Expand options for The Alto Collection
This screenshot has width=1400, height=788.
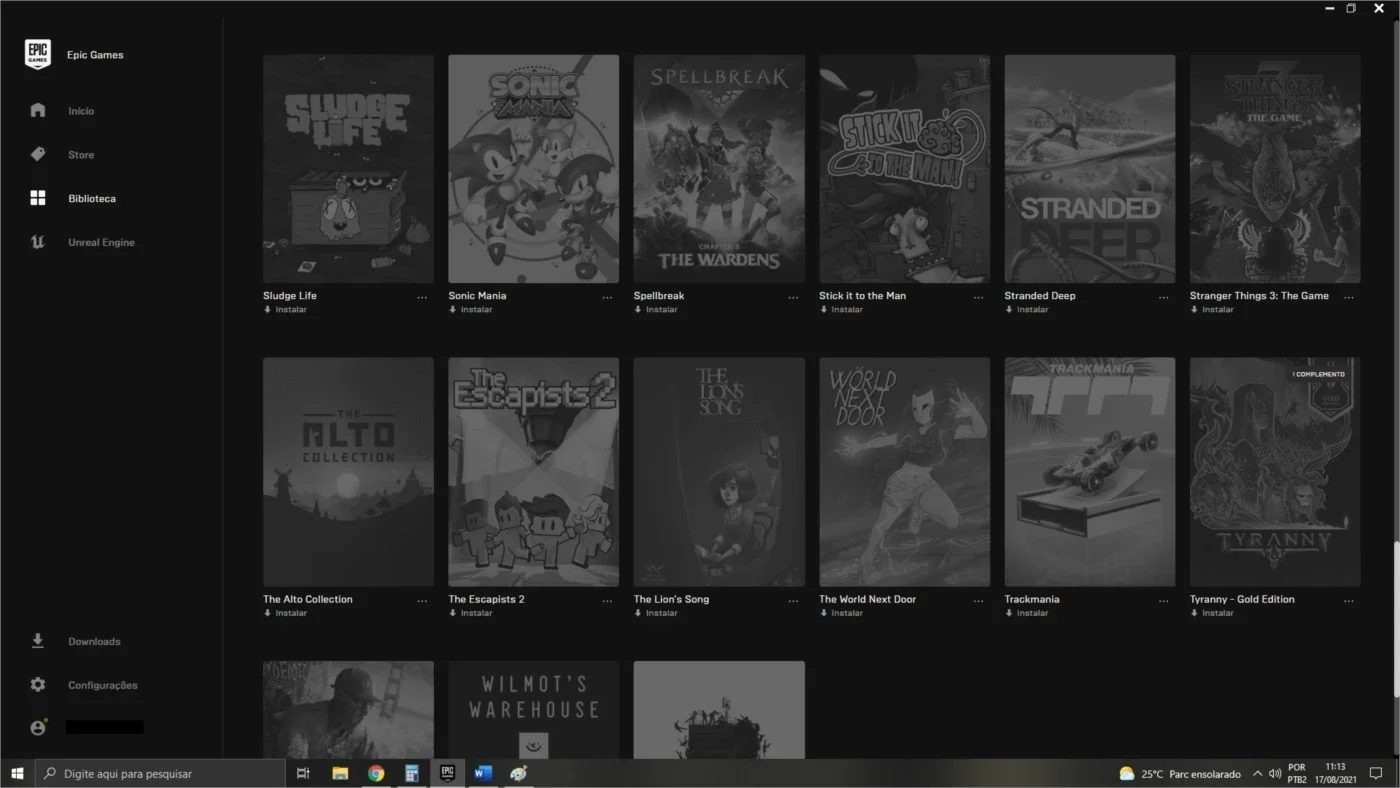click(422, 601)
